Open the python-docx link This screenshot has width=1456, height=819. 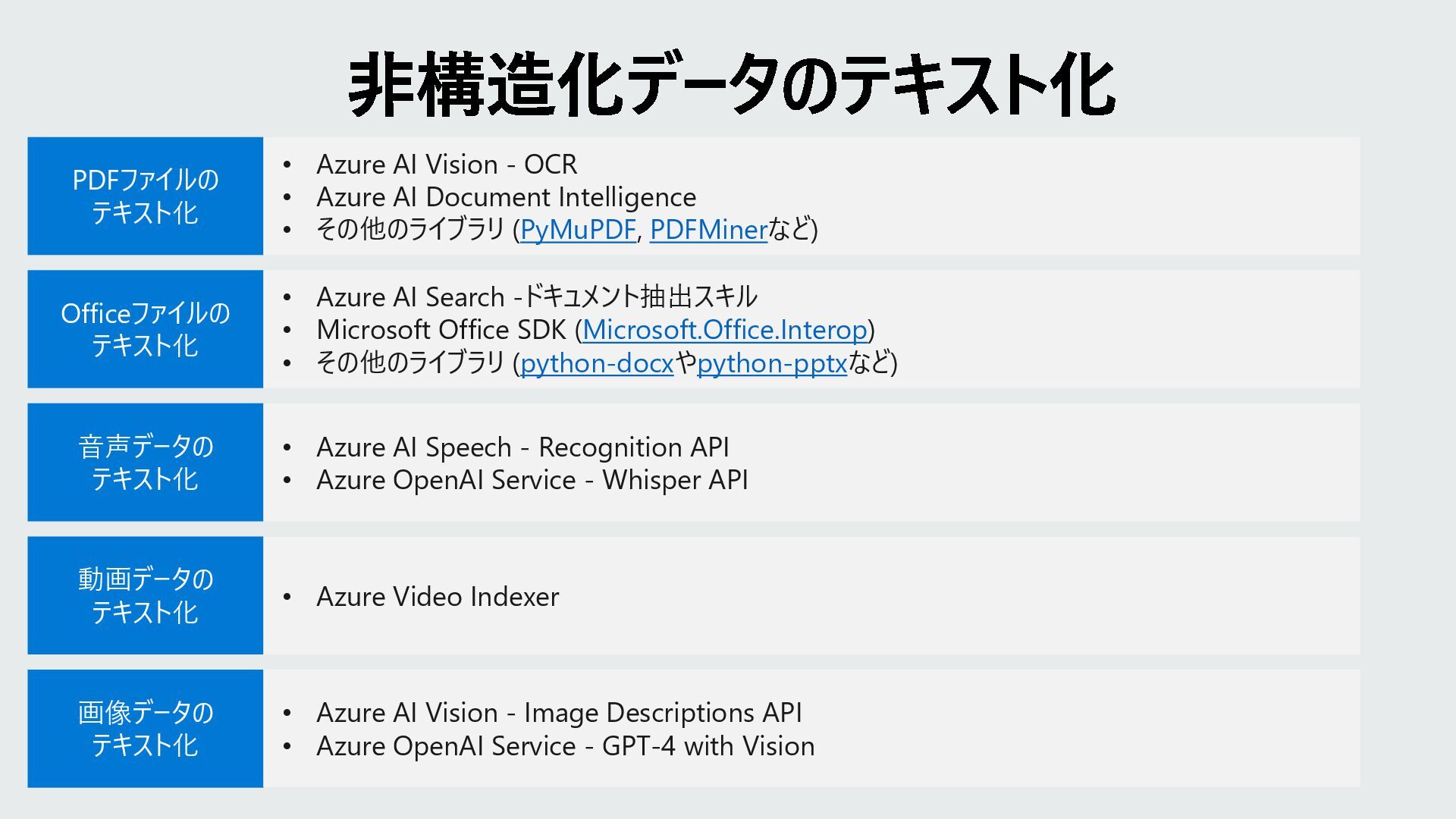click(x=596, y=363)
